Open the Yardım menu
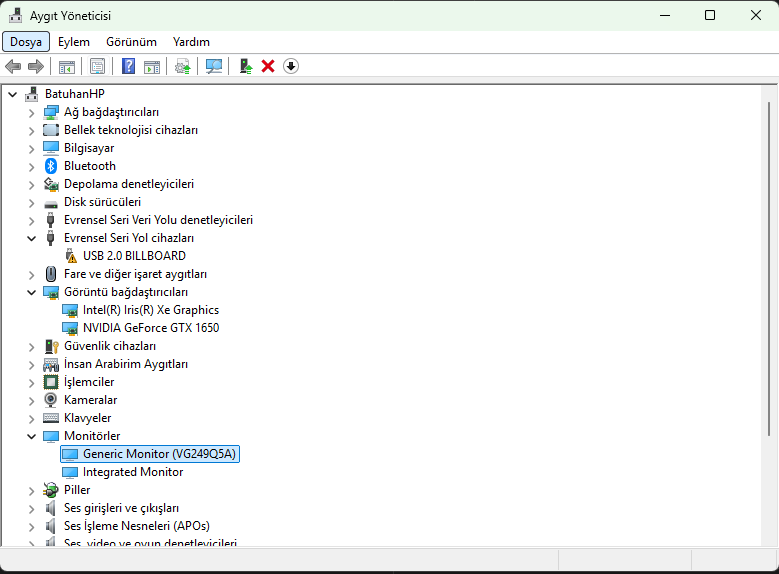Screen dimensions: 779x574 pyautogui.click(x=191, y=42)
